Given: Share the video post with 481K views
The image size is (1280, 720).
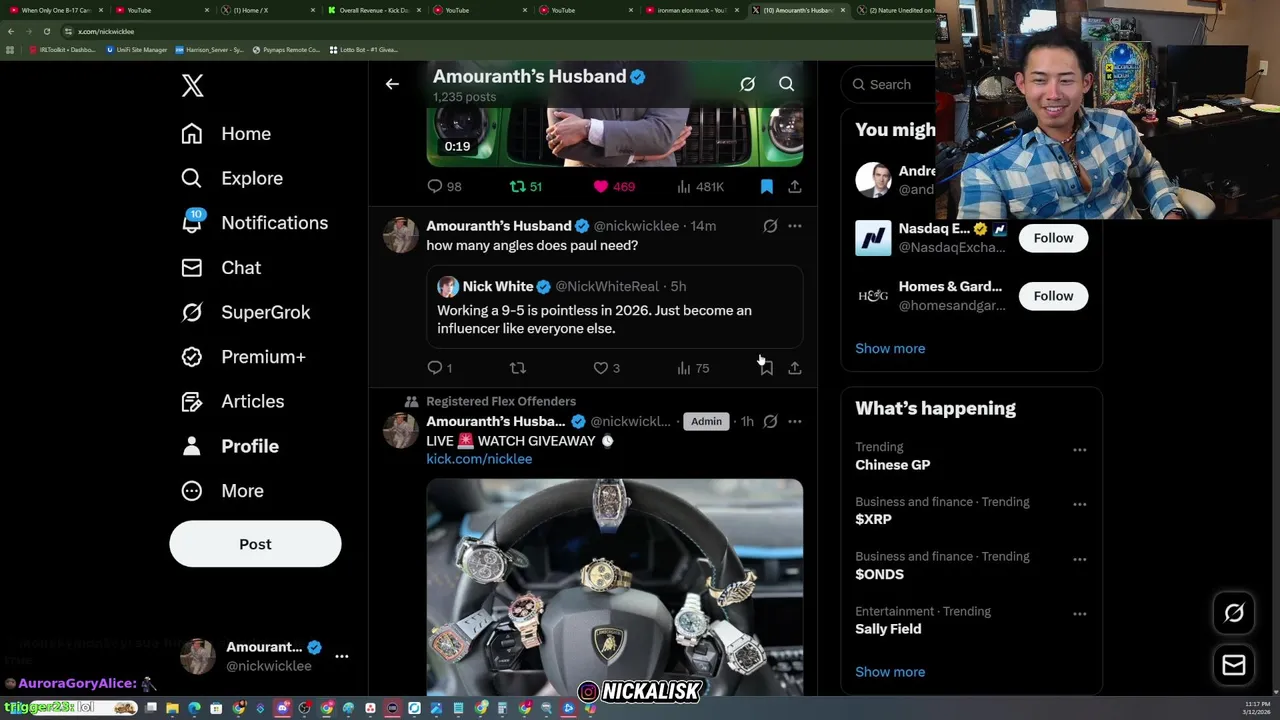Looking at the screenshot, I should click(x=795, y=186).
